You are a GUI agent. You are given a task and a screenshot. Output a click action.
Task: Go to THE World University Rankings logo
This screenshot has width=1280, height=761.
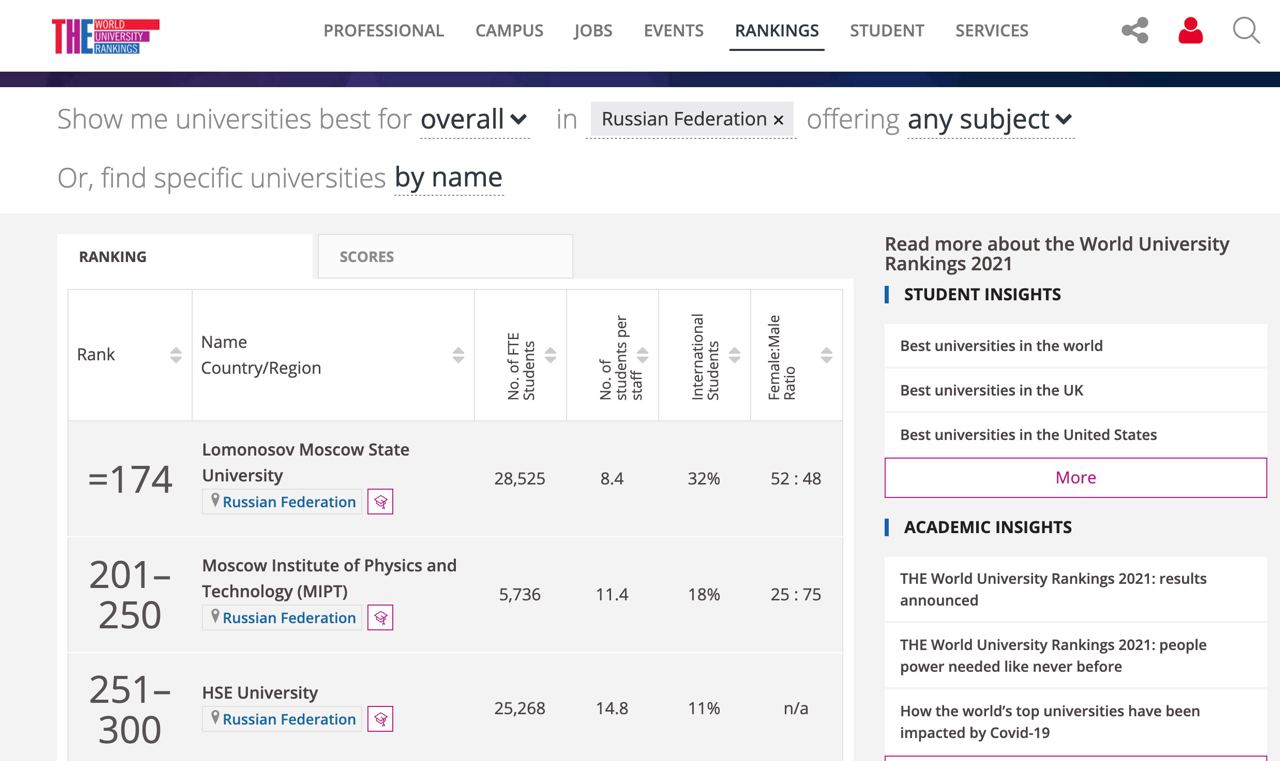tap(106, 36)
